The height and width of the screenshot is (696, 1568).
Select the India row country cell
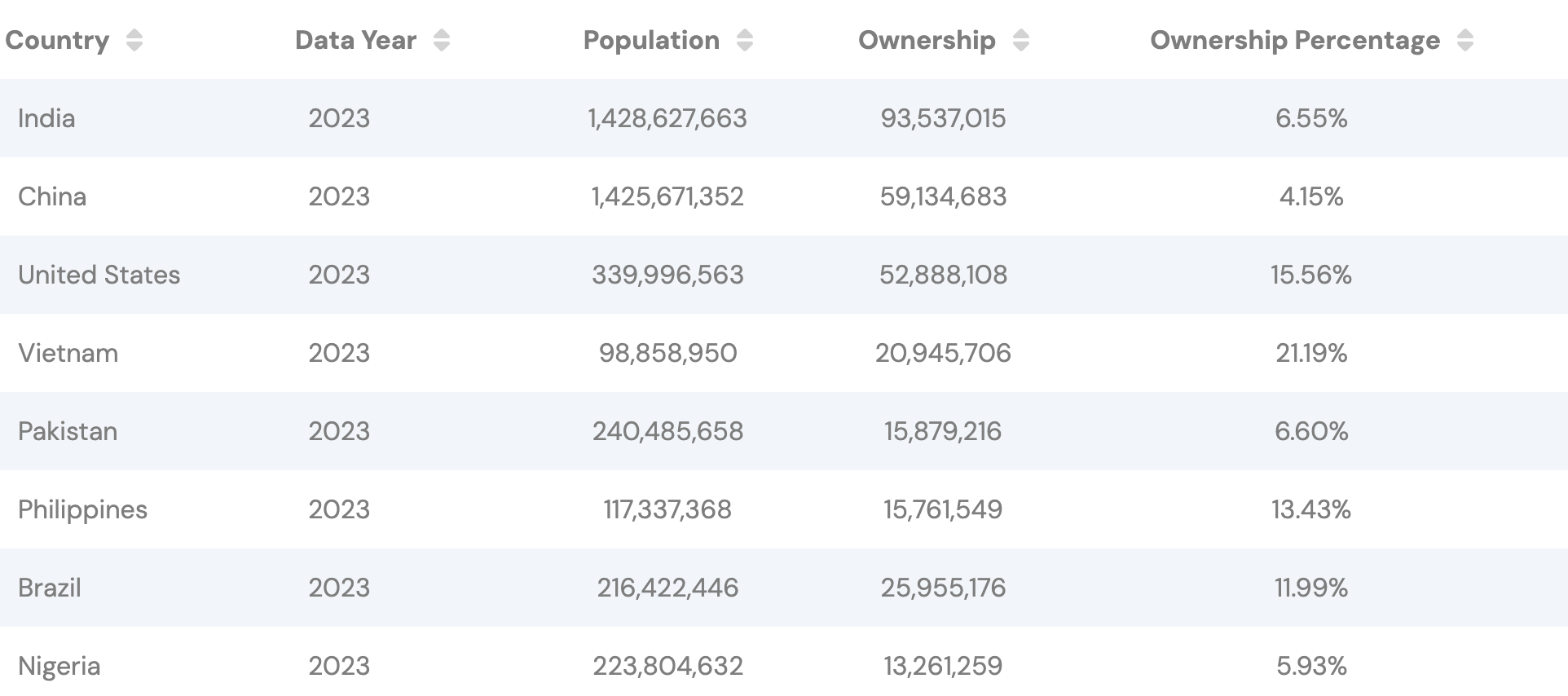click(46, 119)
